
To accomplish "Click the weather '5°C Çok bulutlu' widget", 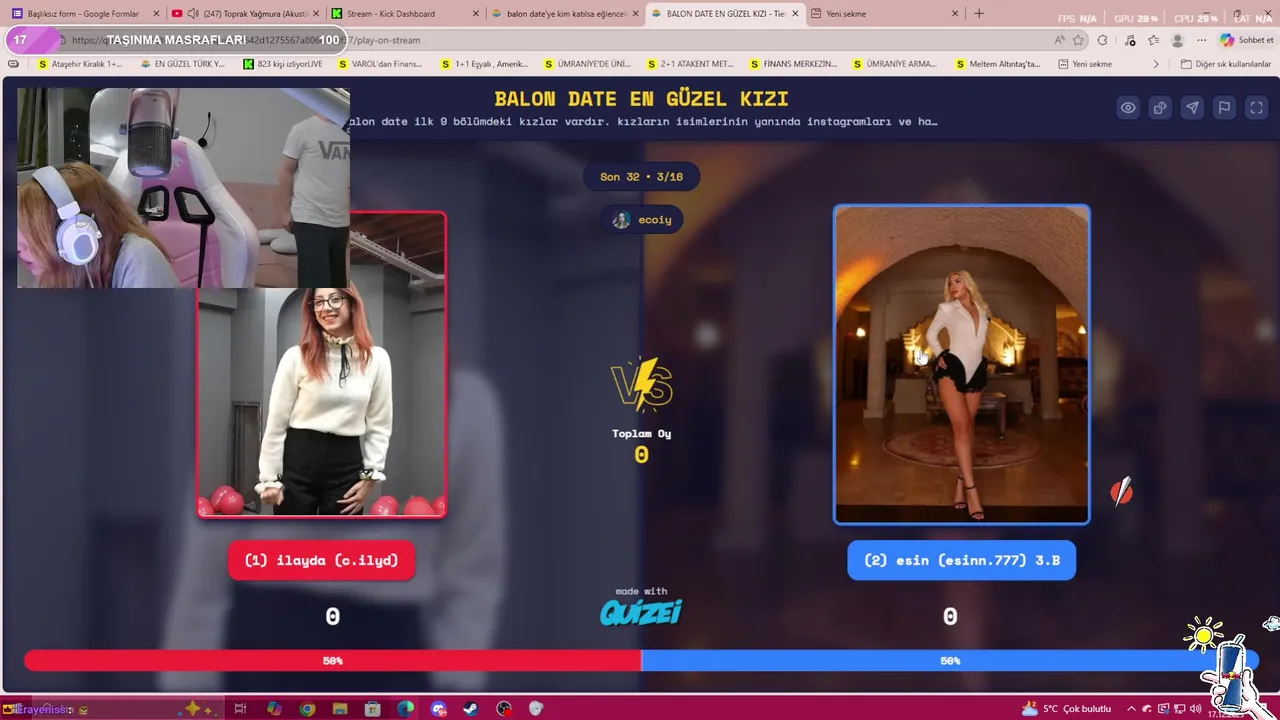I will 1066,709.
